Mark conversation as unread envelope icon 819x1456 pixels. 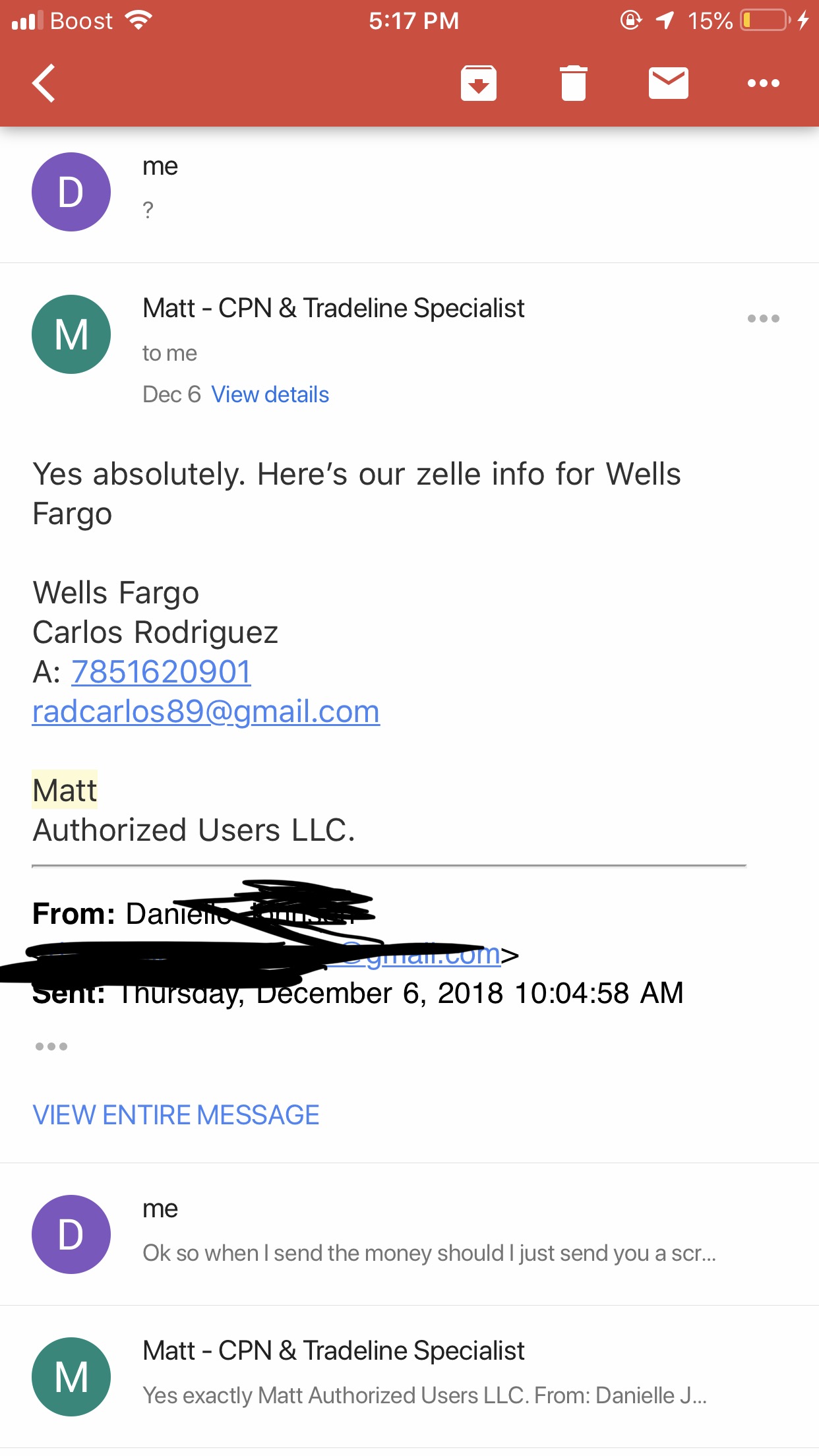(668, 83)
